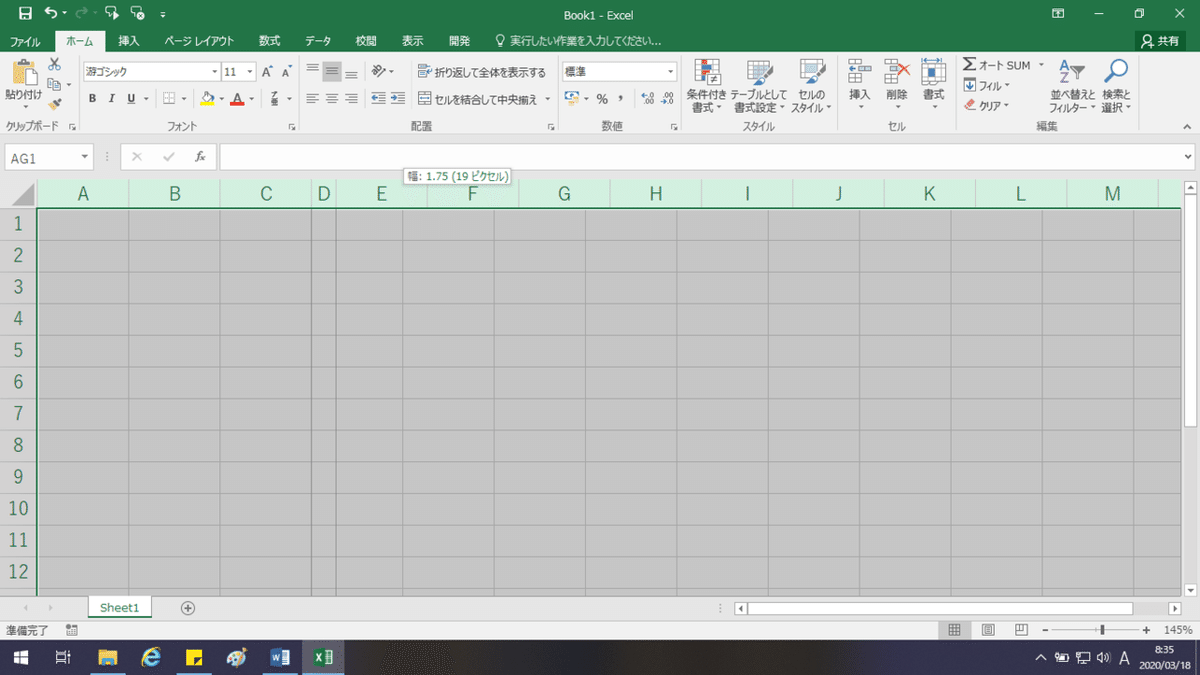
Task: Open the File (ファイル) tab
Action: [x=25, y=41]
